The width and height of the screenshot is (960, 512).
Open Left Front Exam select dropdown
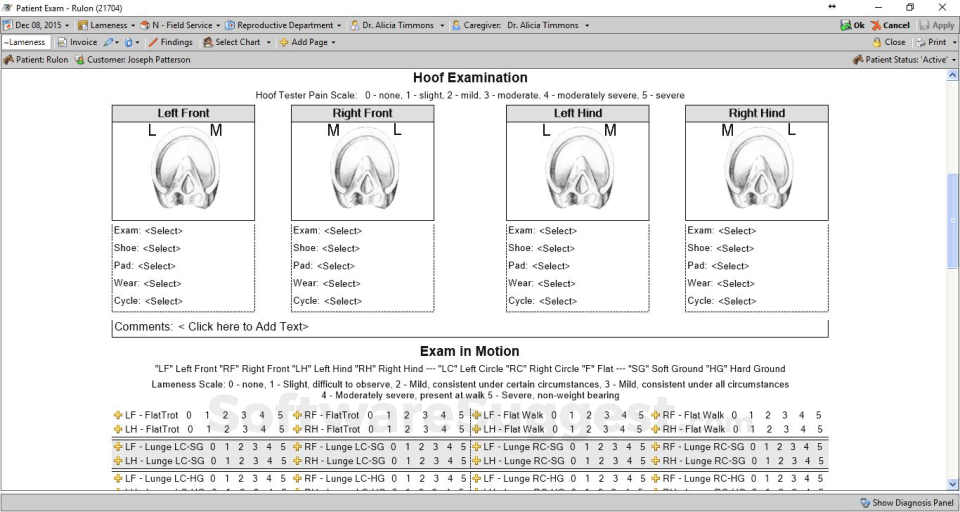(x=162, y=231)
